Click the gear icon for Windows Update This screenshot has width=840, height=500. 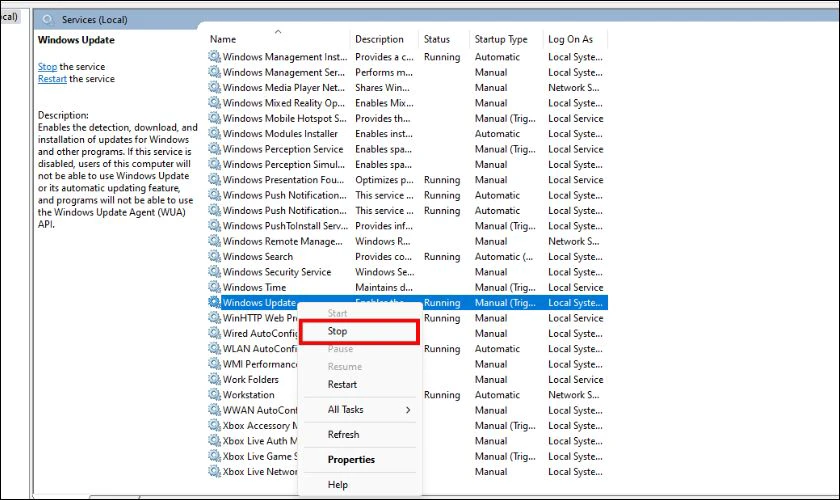click(x=214, y=302)
